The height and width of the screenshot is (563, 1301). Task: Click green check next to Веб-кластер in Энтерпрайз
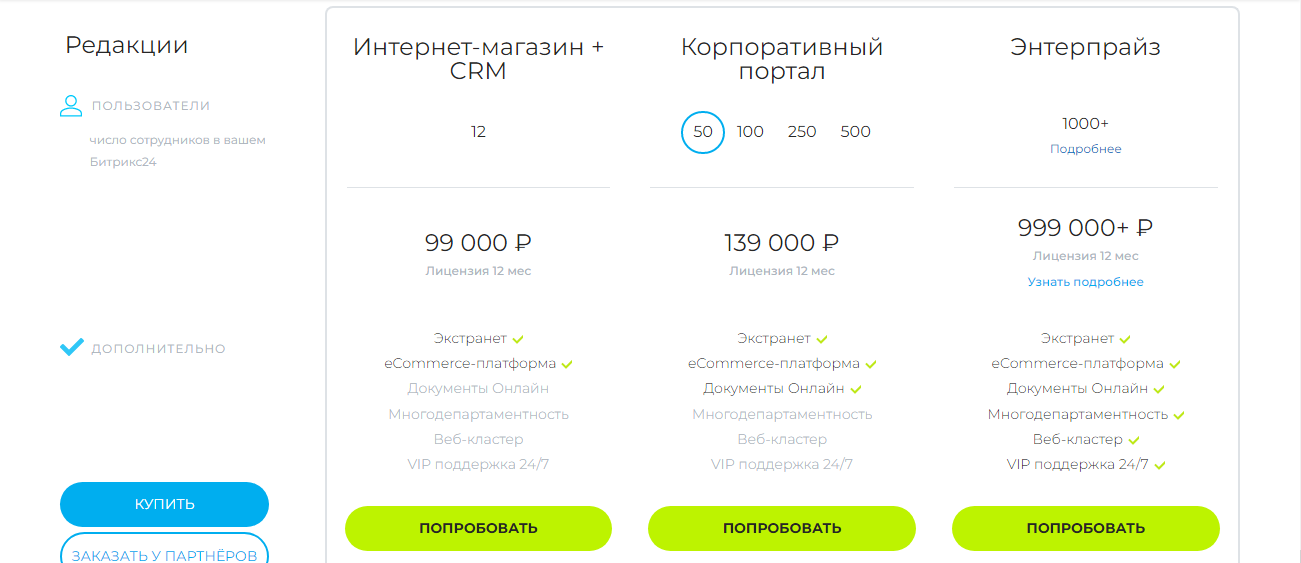pos(1134,440)
